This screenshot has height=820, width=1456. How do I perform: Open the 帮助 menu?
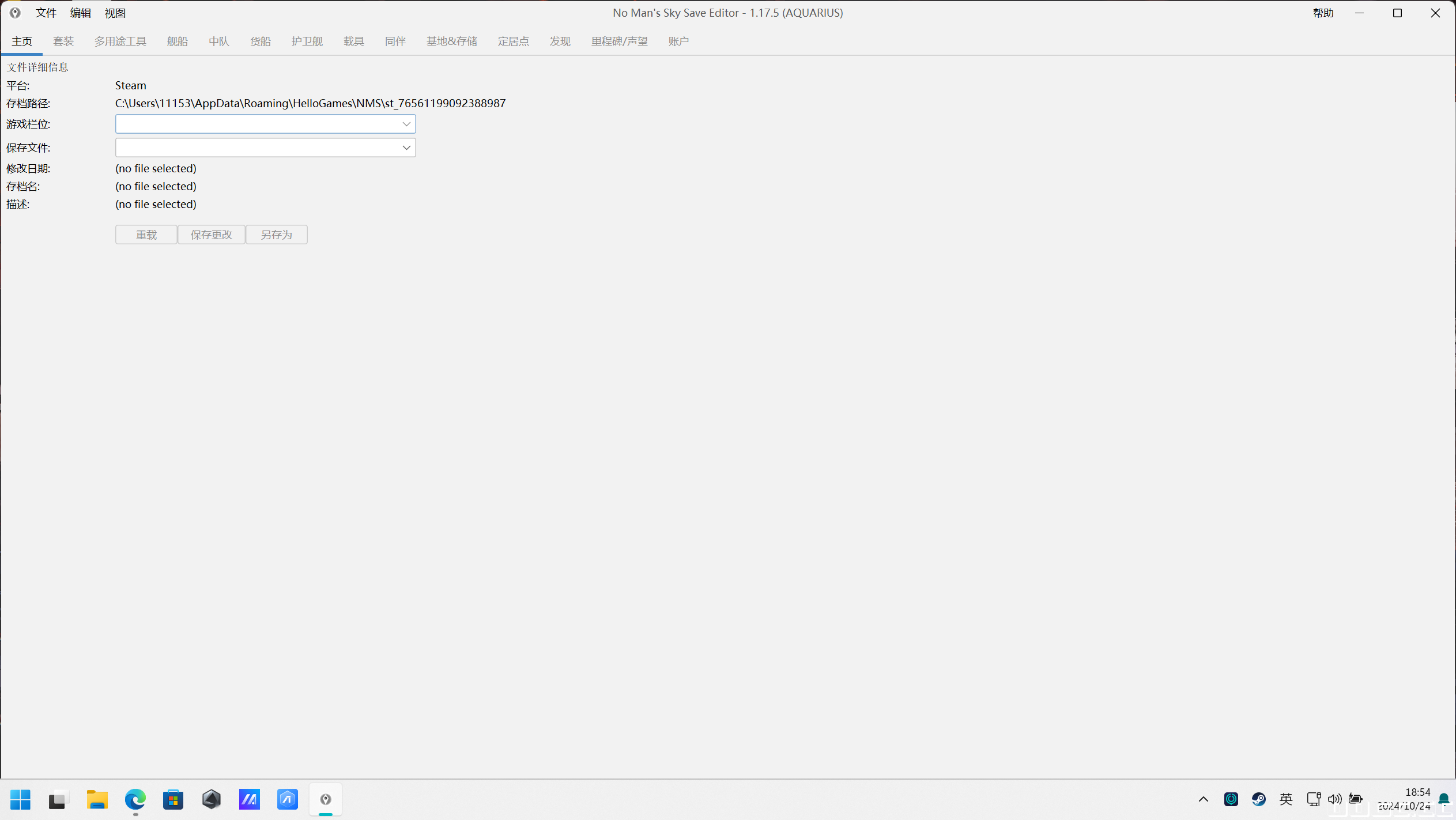point(1323,13)
